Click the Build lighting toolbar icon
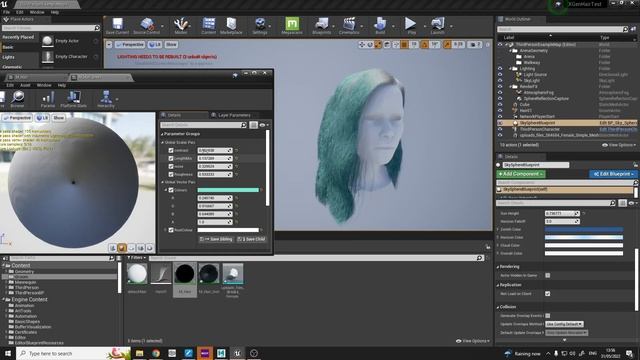640x360 pixels. coord(380,26)
